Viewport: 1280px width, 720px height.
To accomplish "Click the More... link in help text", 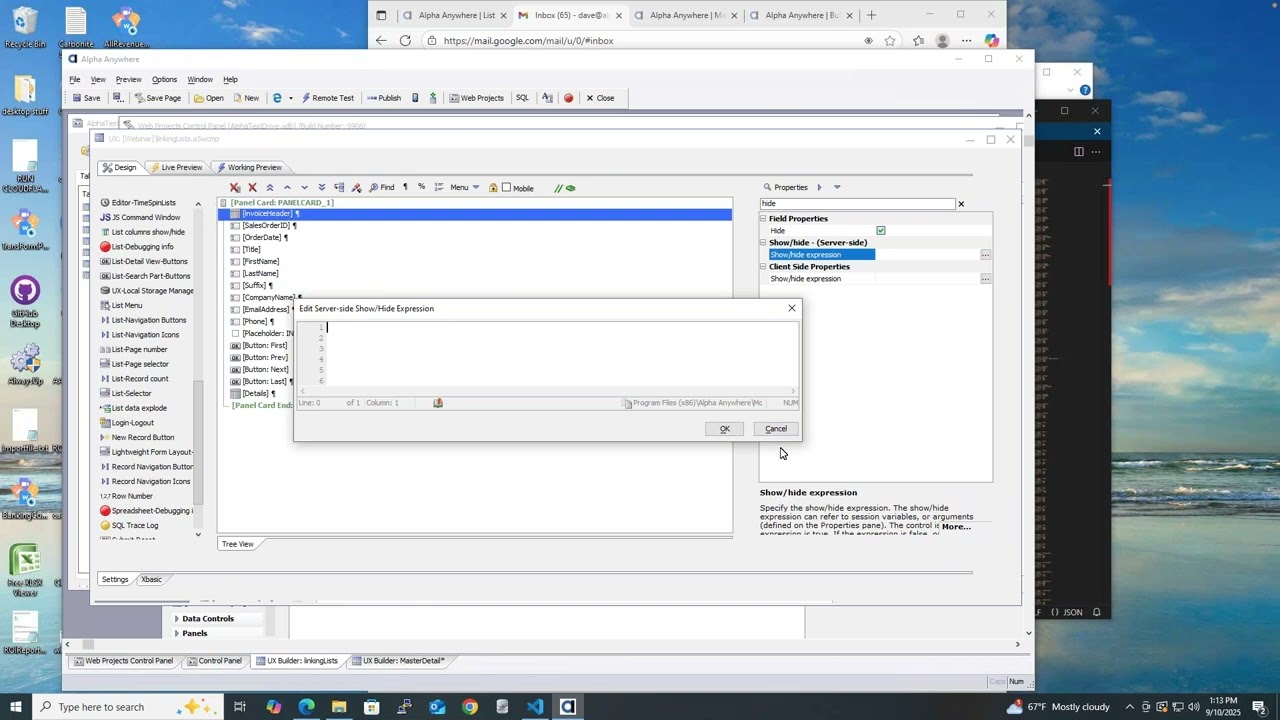I will coord(956,526).
